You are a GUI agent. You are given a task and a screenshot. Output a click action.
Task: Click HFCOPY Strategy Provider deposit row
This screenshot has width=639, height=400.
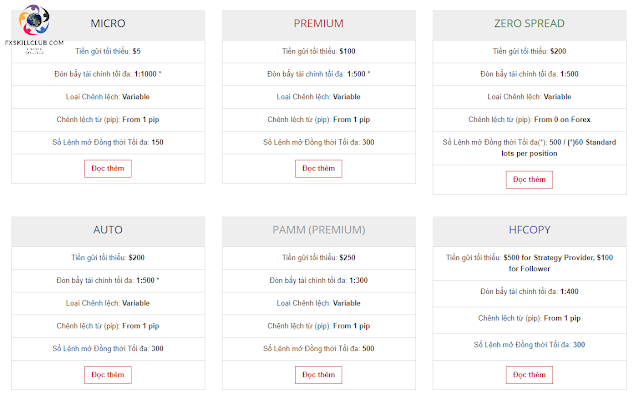pos(529,263)
